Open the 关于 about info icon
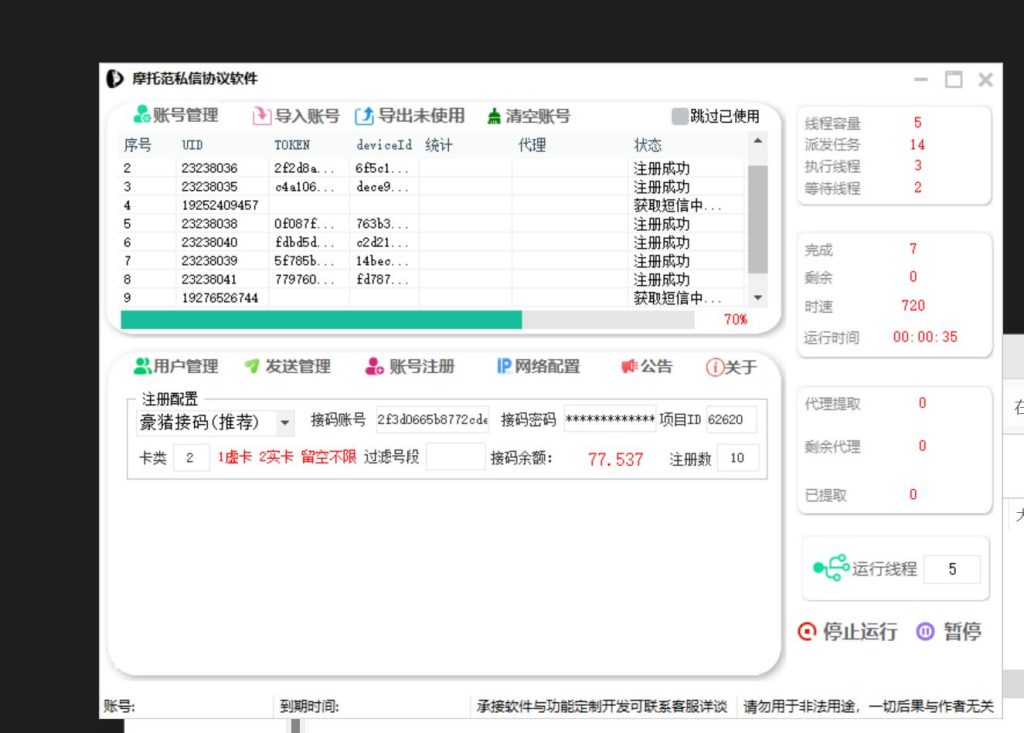The image size is (1024, 733). click(714, 367)
